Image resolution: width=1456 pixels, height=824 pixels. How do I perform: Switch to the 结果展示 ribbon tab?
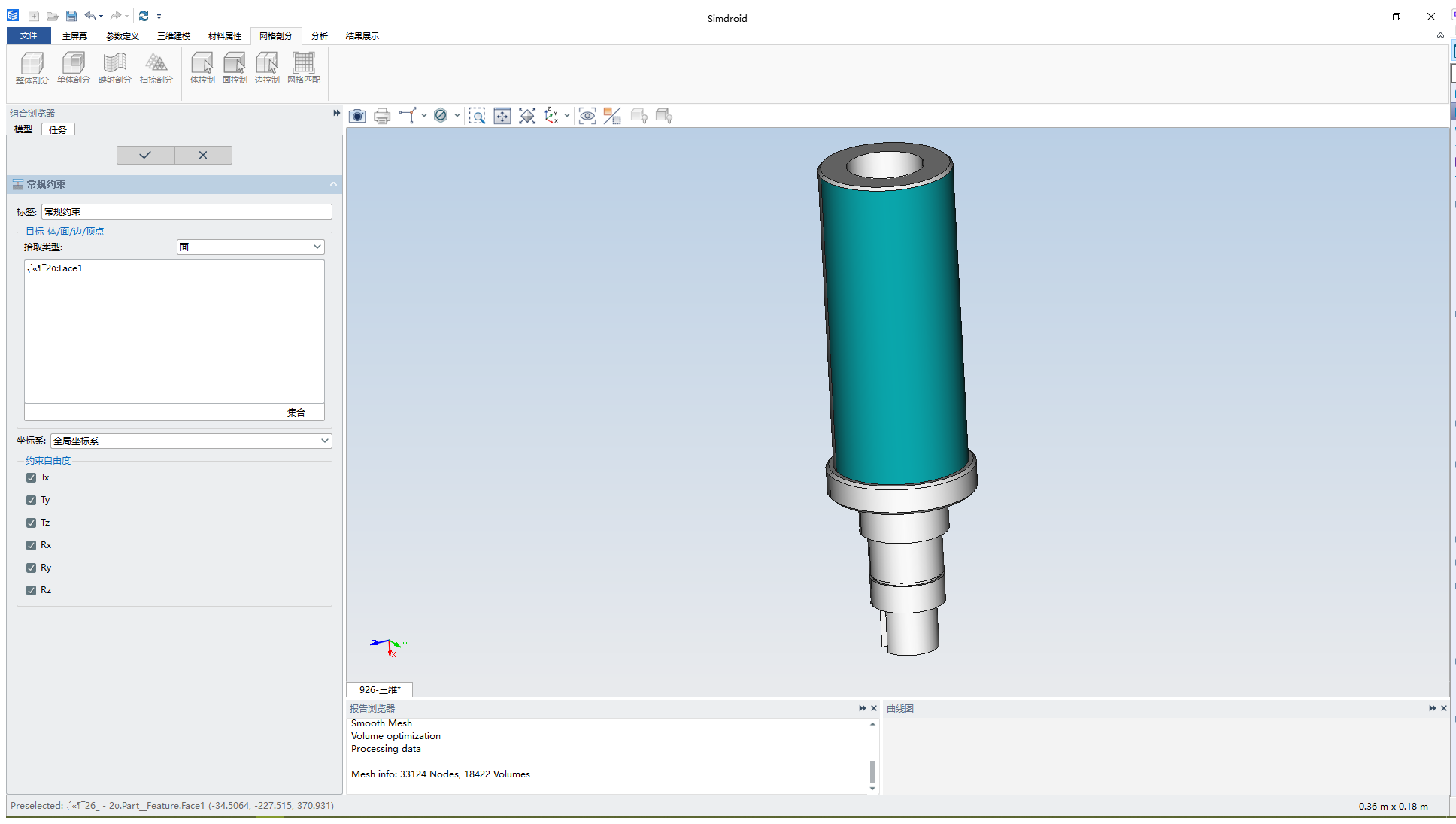pos(362,36)
